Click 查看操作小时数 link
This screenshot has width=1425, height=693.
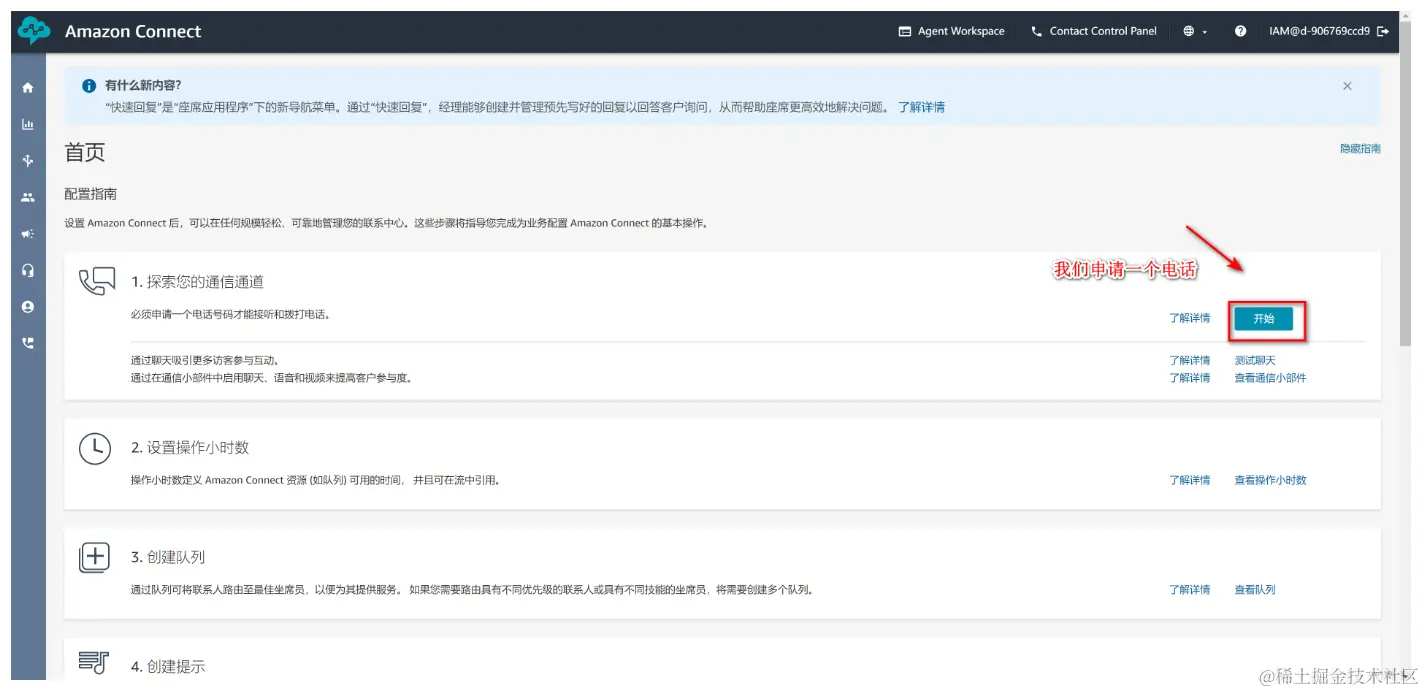click(x=1270, y=481)
